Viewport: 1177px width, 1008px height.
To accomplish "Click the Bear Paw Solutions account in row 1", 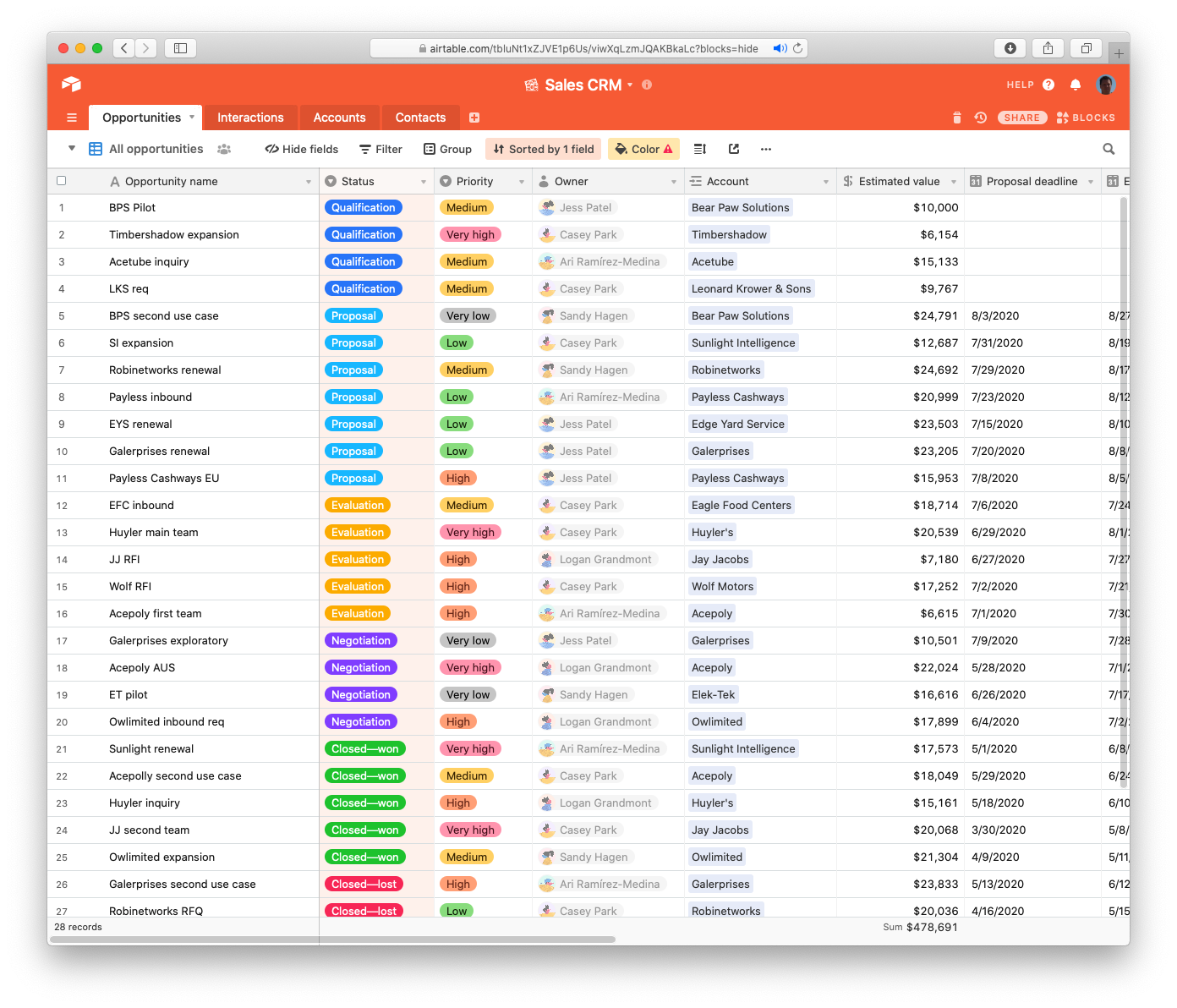I will click(740, 207).
